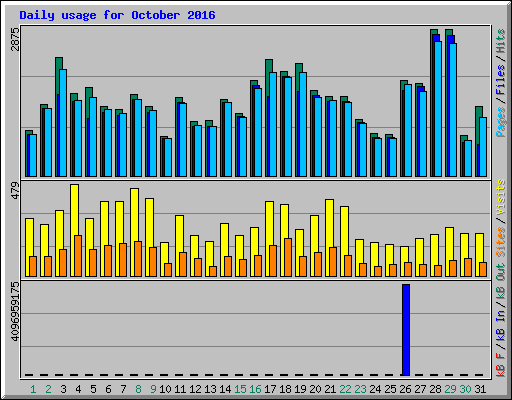Click day label 26 on the x-axis
The image size is (512, 400).
point(405,389)
